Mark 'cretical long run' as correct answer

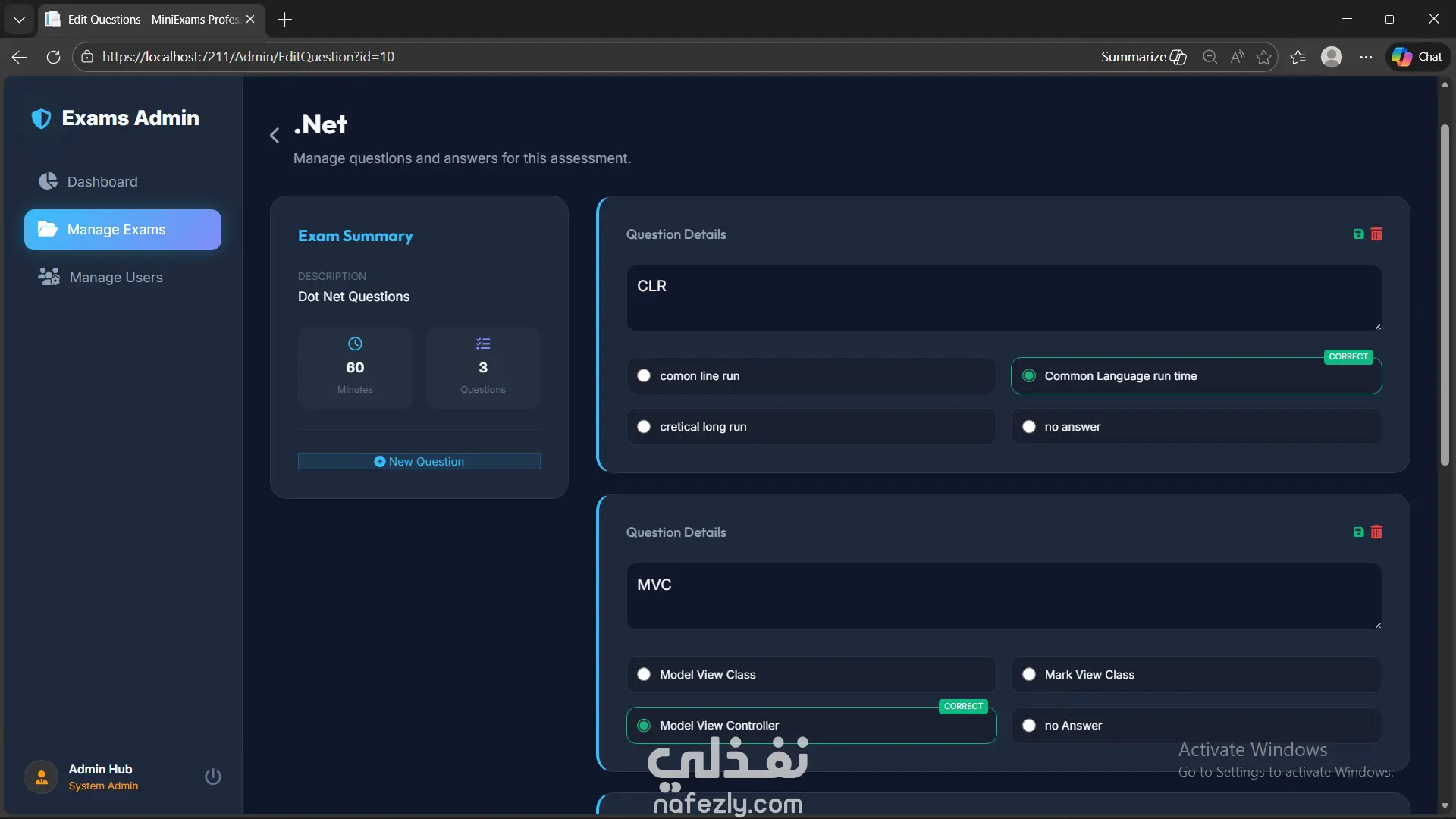pyautogui.click(x=644, y=427)
